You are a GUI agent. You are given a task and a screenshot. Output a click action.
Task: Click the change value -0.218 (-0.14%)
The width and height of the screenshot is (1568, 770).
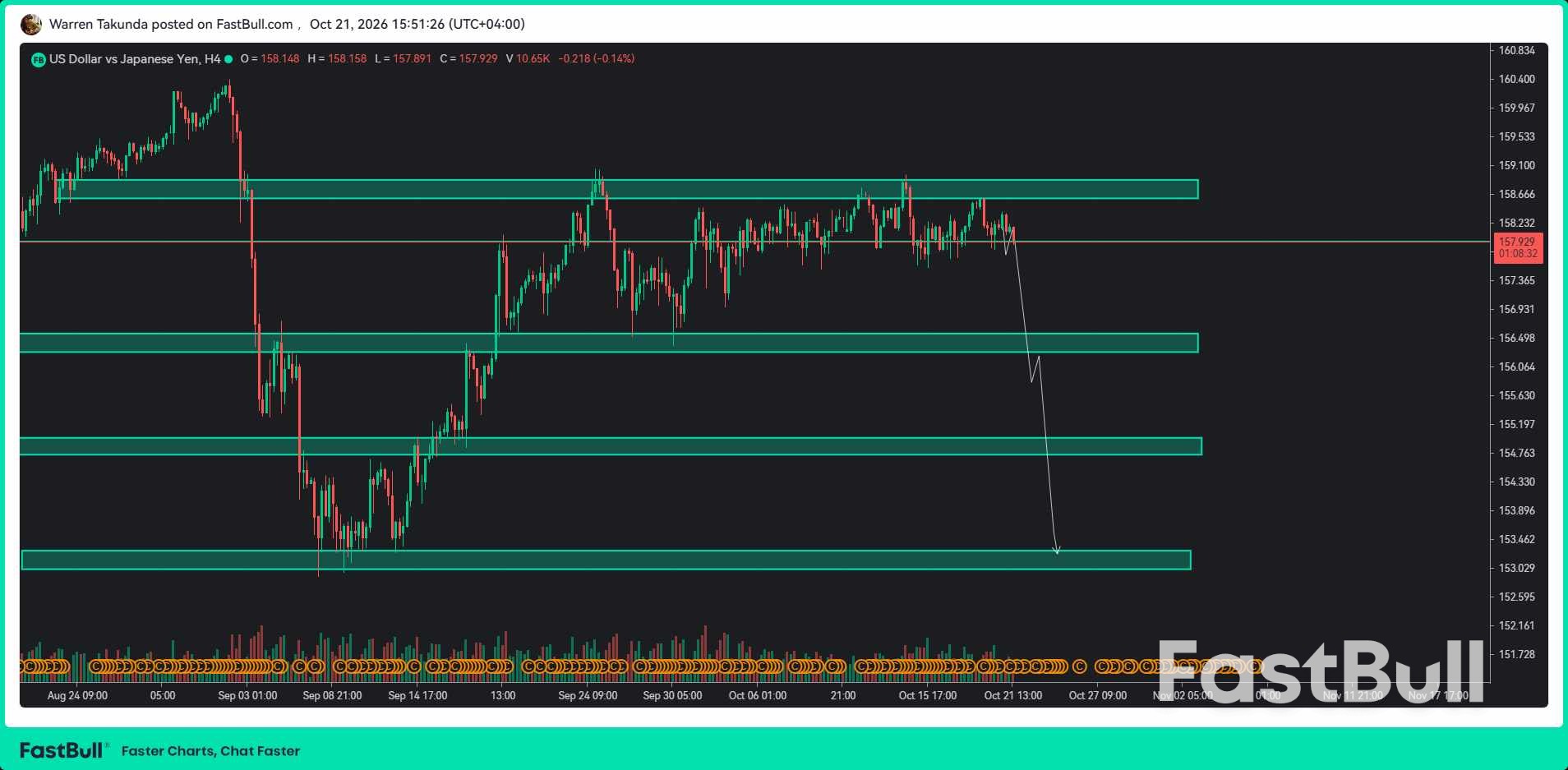coord(597,59)
